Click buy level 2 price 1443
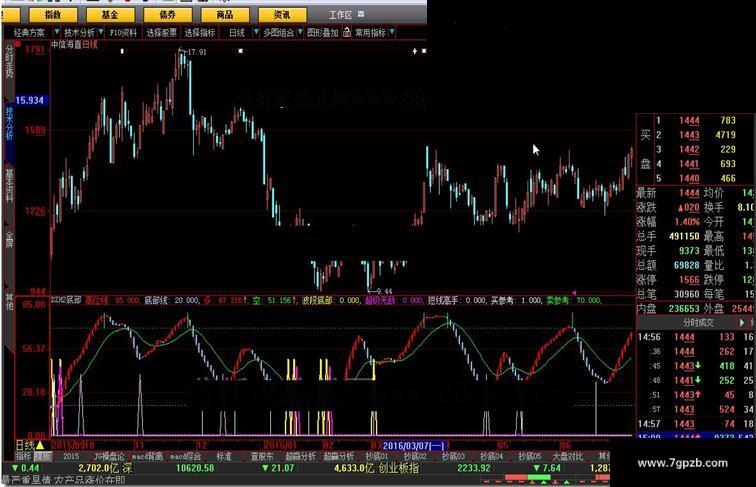 689,135
